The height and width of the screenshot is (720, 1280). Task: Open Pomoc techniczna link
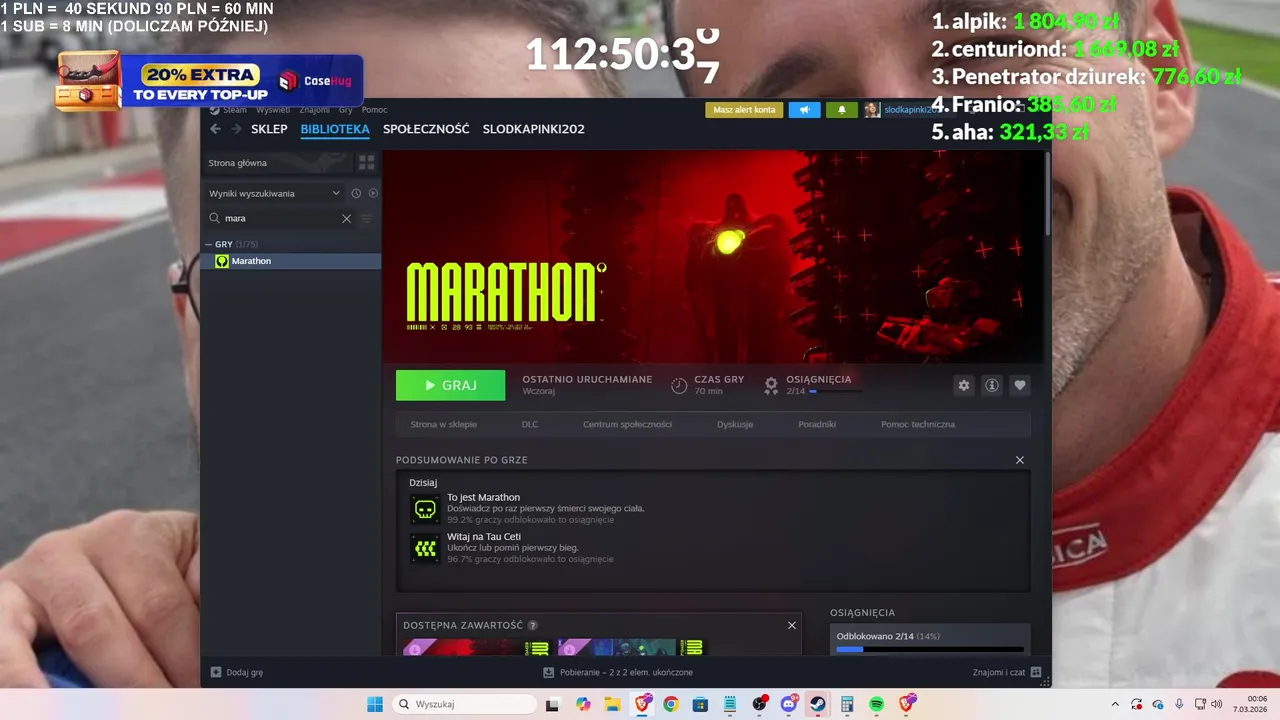[x=918, y=424]
